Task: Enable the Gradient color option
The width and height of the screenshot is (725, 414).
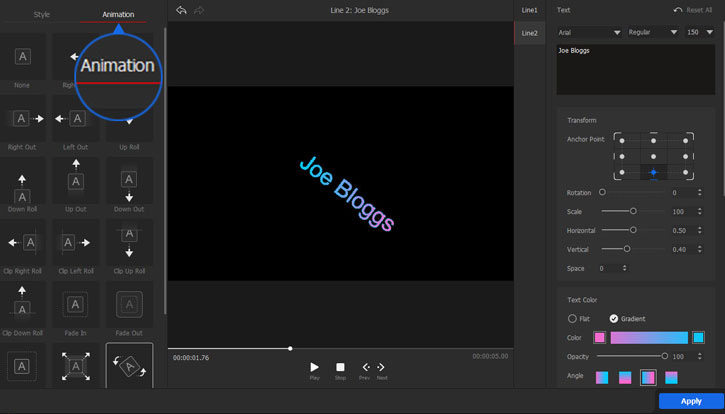Action: [614, 318]
